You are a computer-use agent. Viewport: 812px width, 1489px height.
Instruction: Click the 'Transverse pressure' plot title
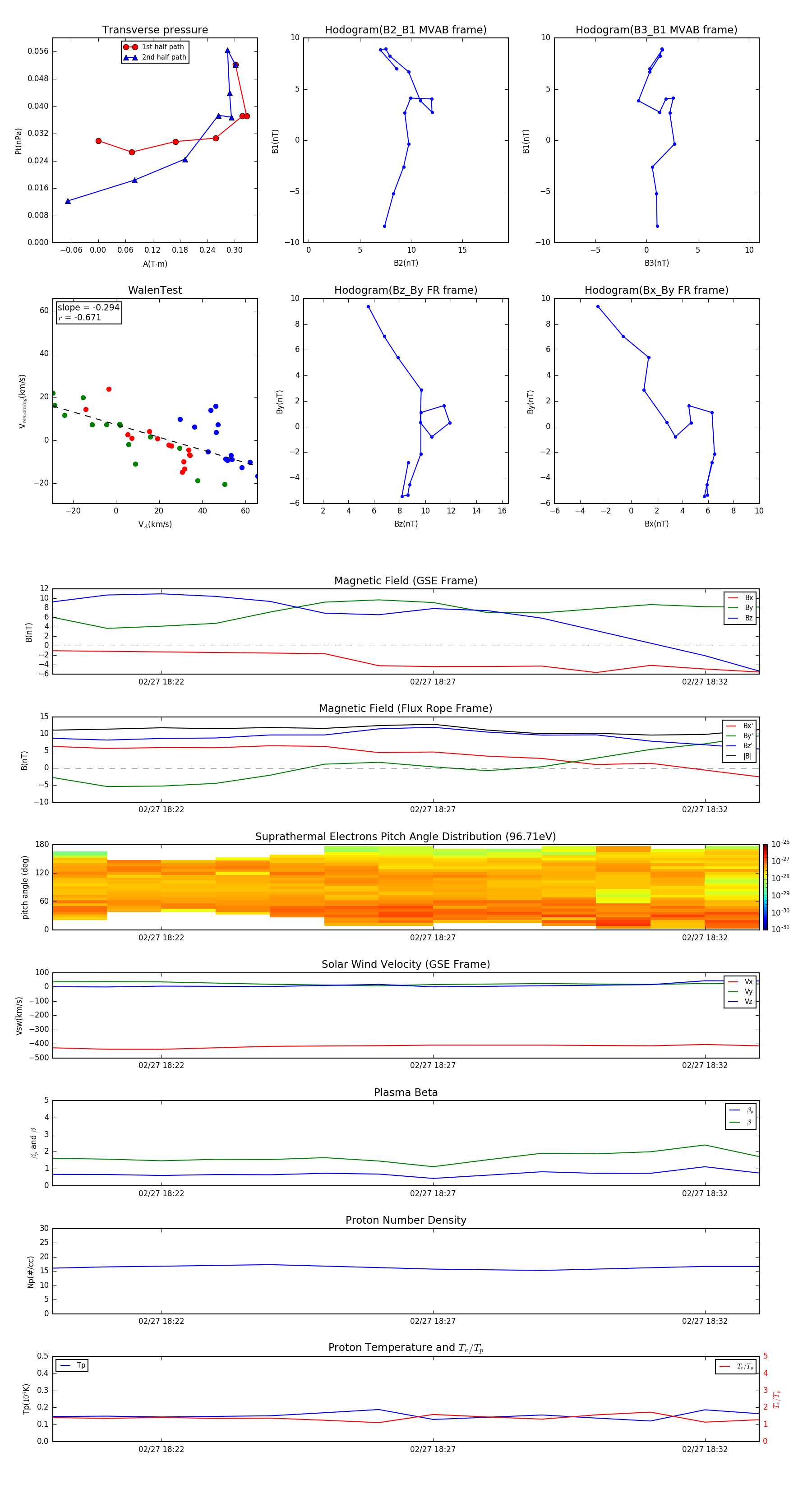pos(155,30)
